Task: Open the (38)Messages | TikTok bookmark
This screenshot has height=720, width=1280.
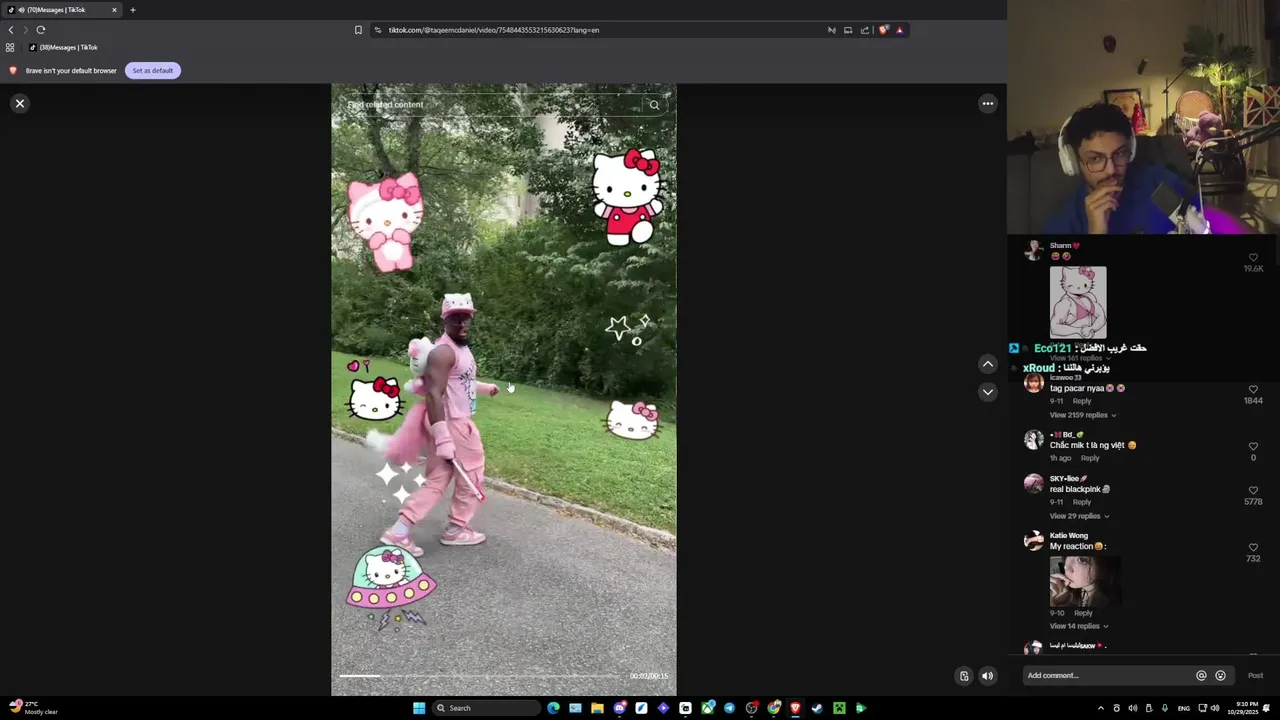Action: pos(63,47)
